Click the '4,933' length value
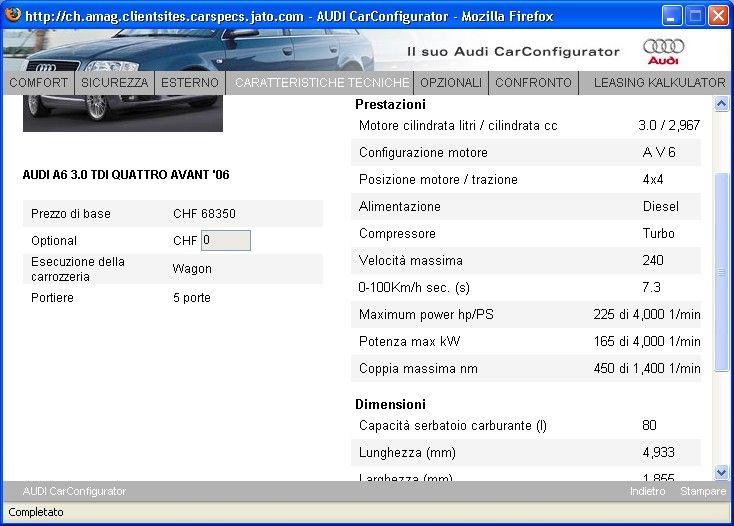The image size is (734, 526). pos(659,453)
